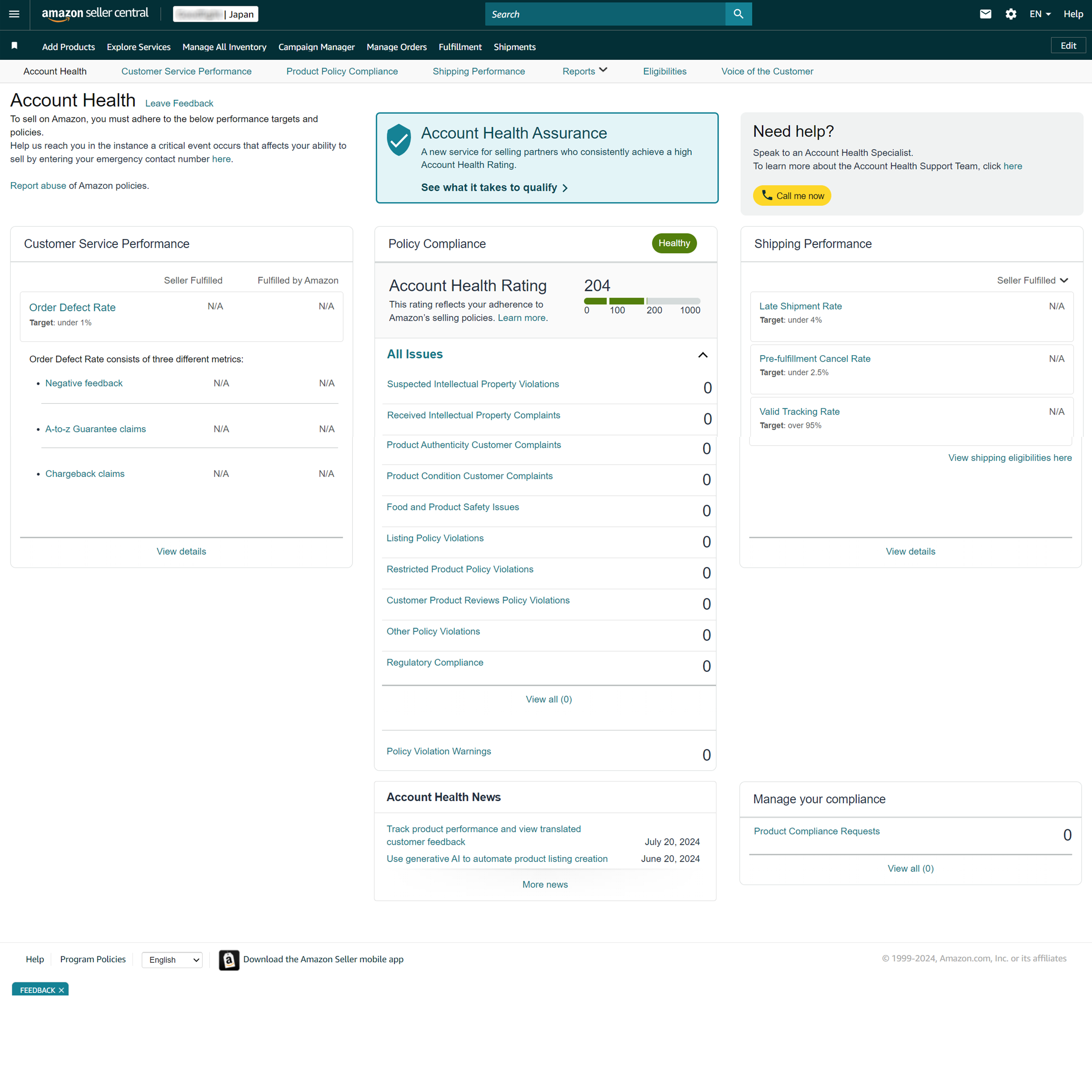Open Food and Product Safety Issues

coord(453,508)
